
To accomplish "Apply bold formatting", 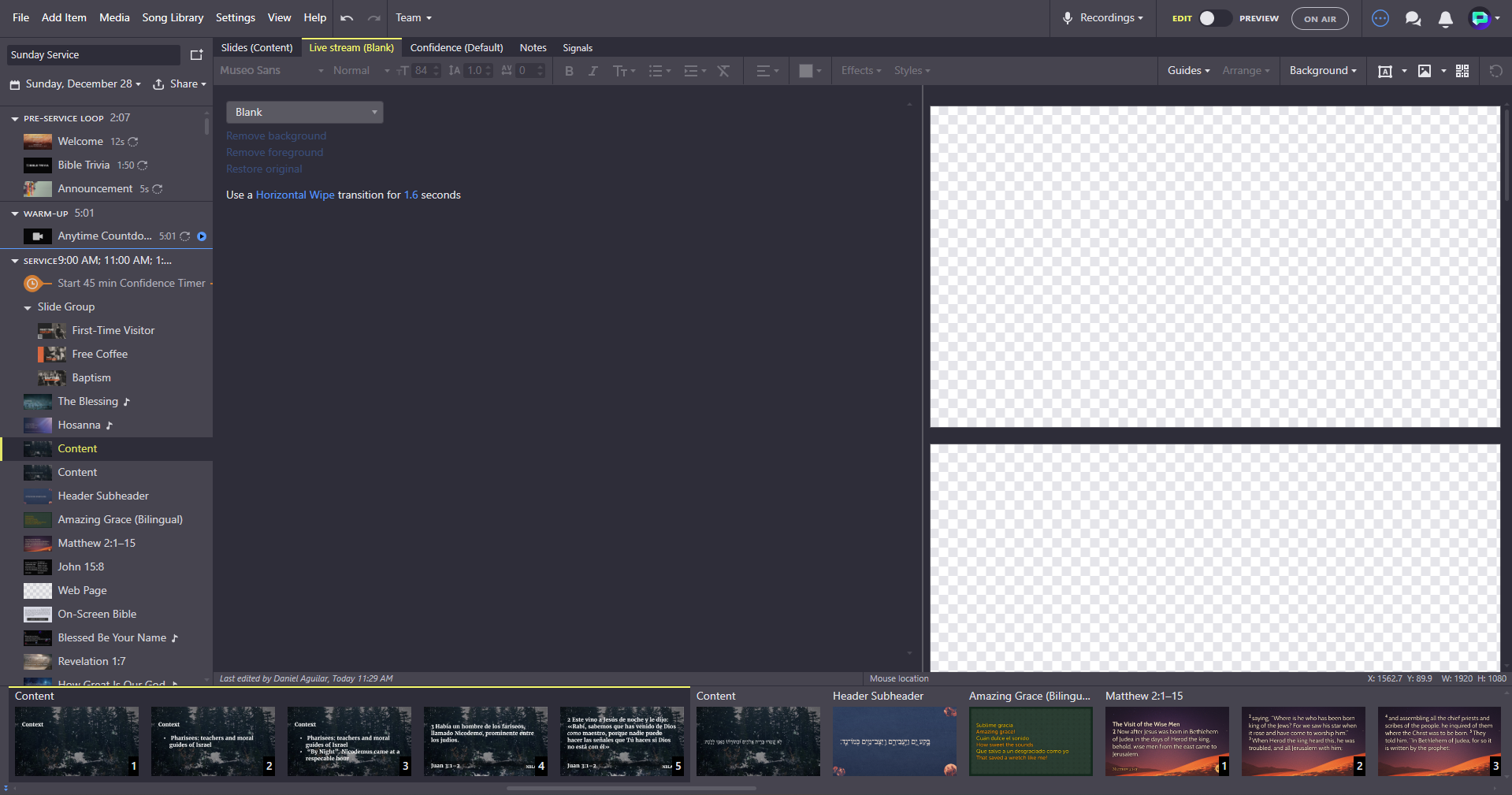I will tap(569, 71).
